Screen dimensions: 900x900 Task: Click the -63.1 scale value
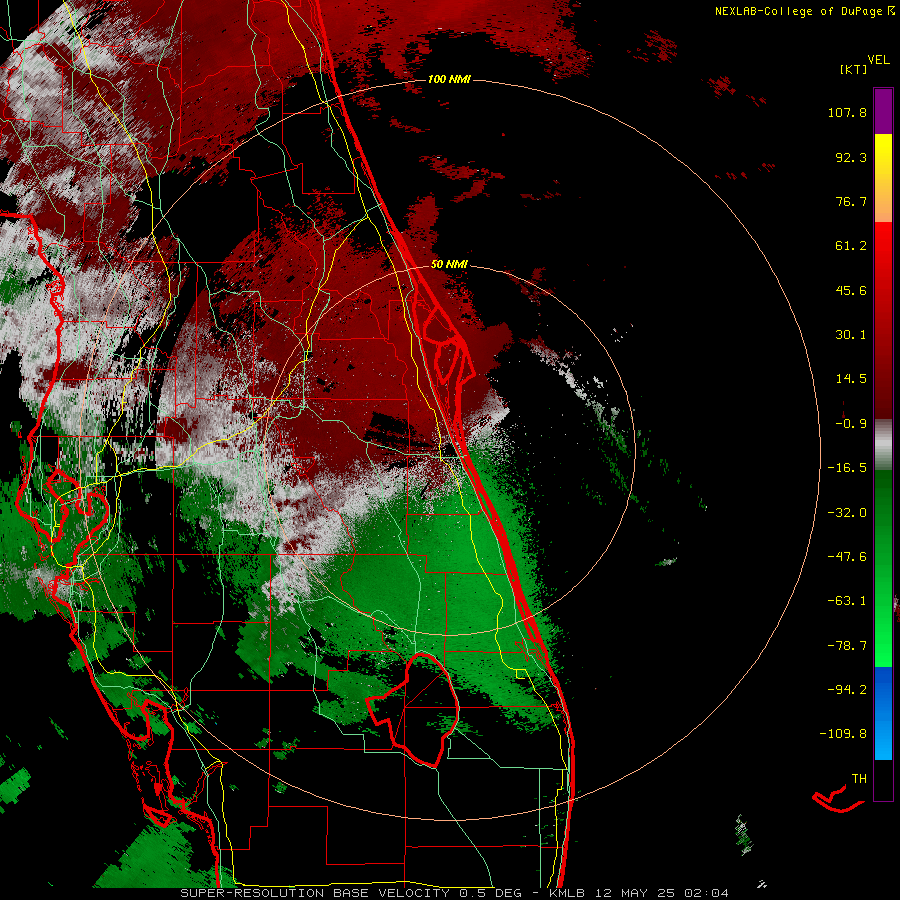tap(847, 601)
